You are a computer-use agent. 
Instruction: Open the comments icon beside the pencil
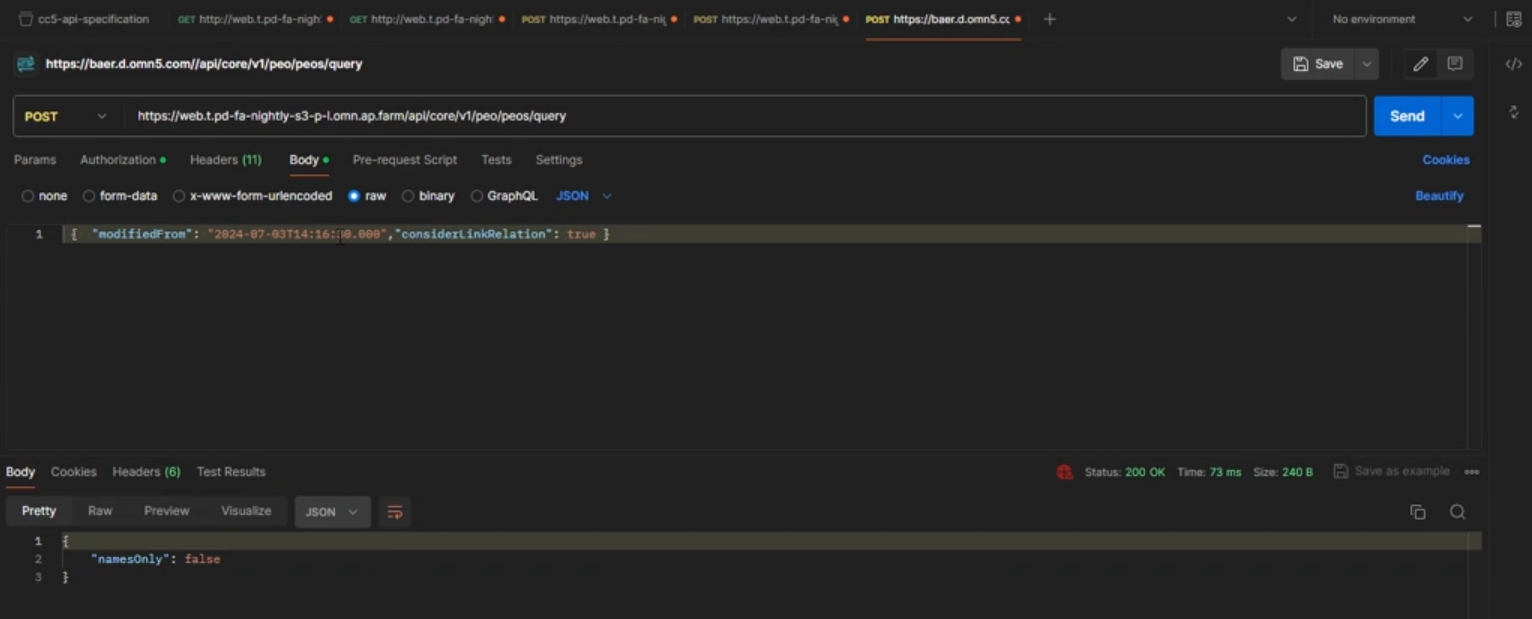coord(1455,64)
